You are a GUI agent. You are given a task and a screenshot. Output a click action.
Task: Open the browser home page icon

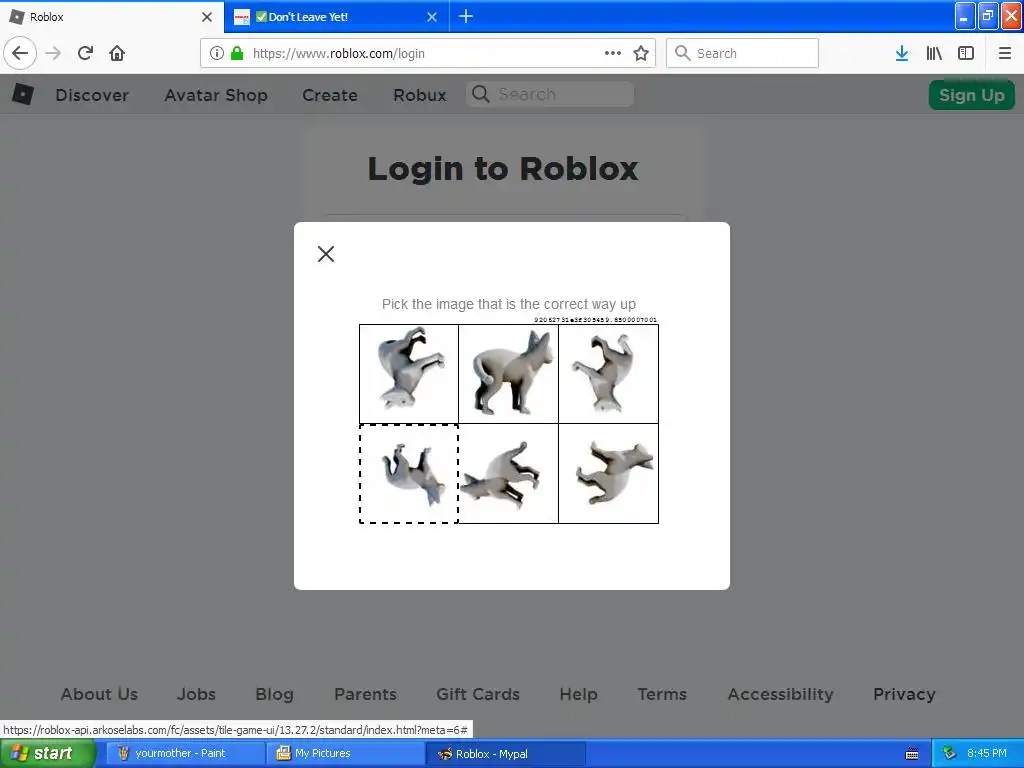click(117, 53)
